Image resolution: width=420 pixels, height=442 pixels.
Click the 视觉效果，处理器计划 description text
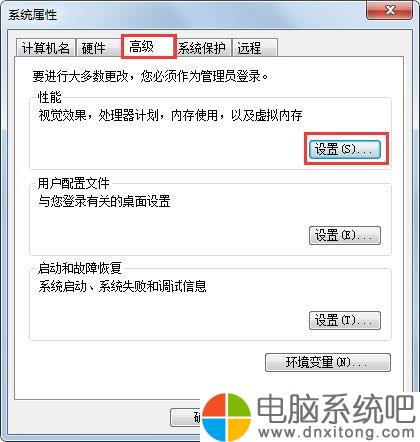170,115
